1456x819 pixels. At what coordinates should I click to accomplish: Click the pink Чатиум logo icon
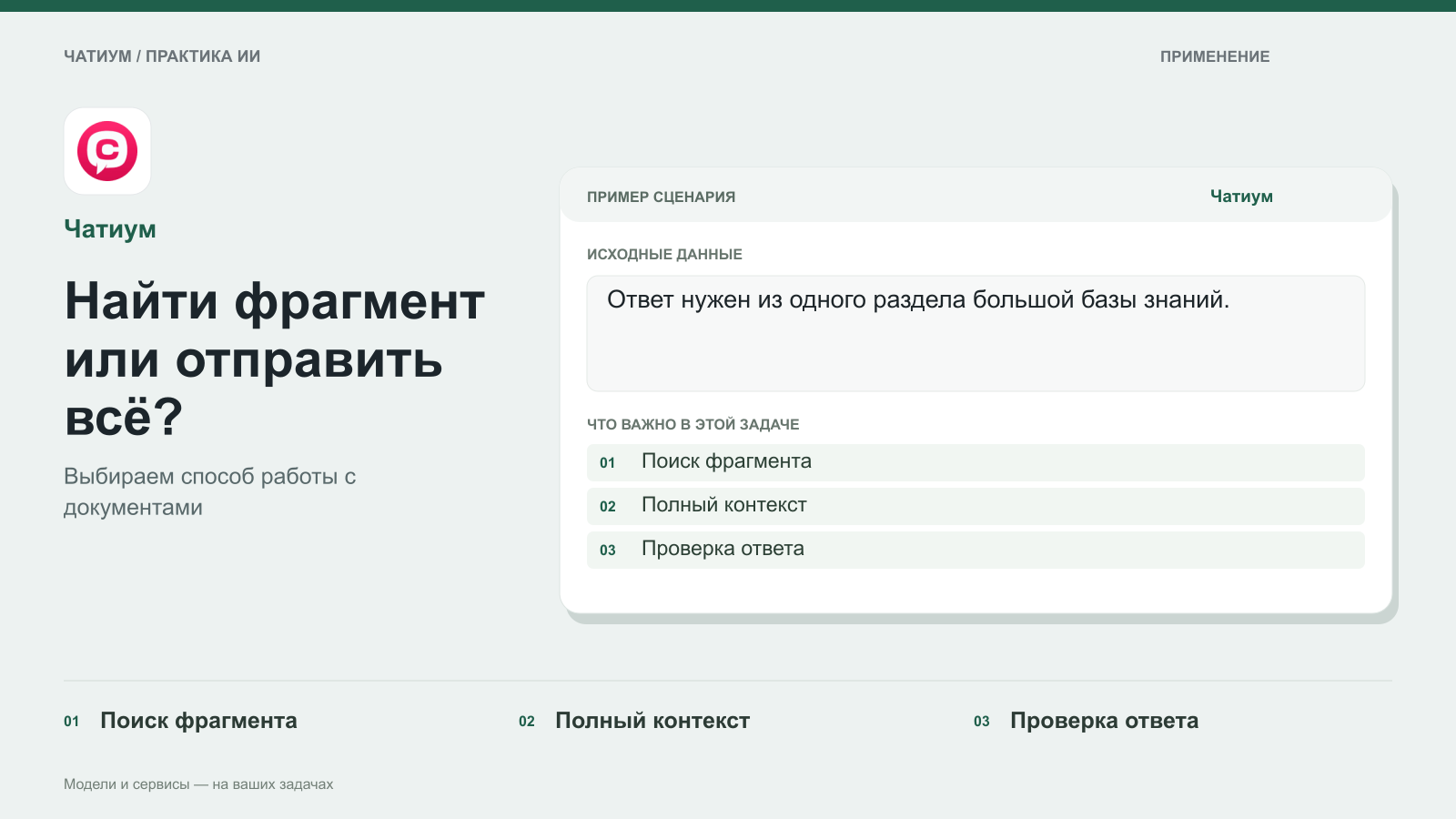click(x=107, y=151)
